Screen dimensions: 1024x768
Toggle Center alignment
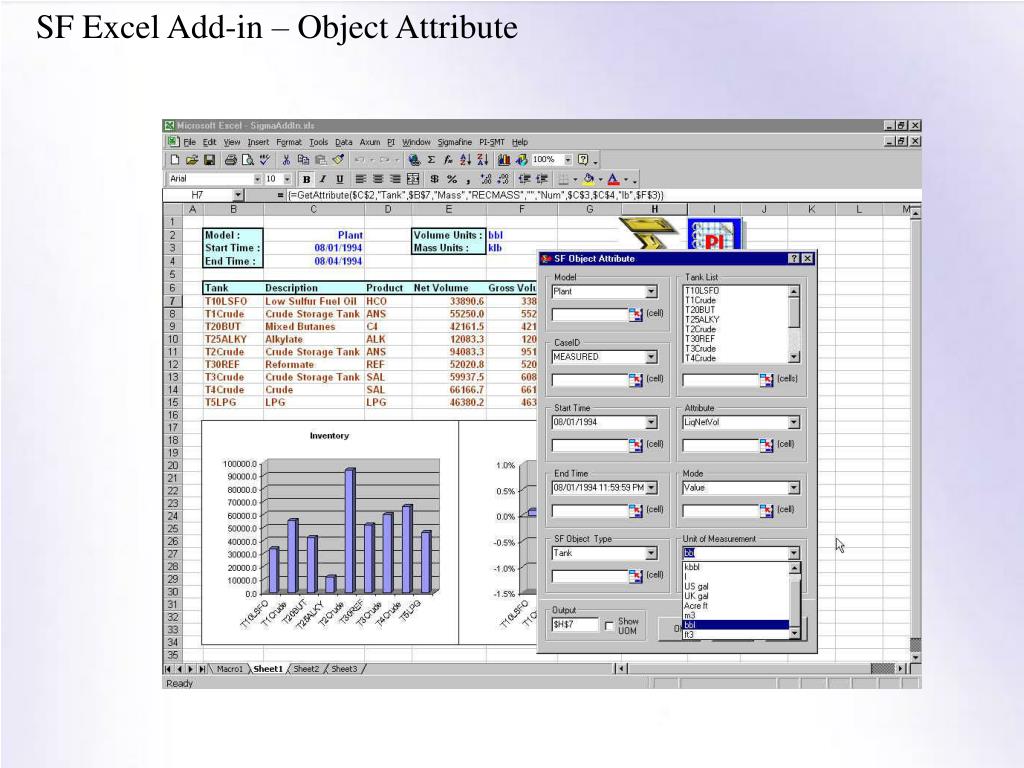377,179
